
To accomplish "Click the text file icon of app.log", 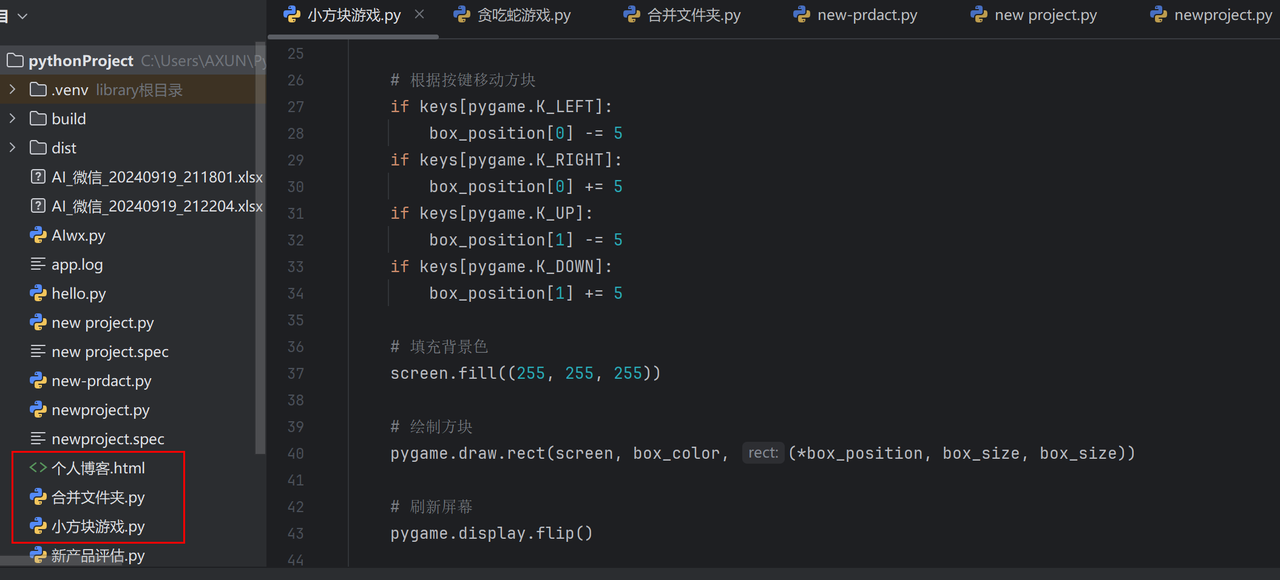I will point(38,265).
